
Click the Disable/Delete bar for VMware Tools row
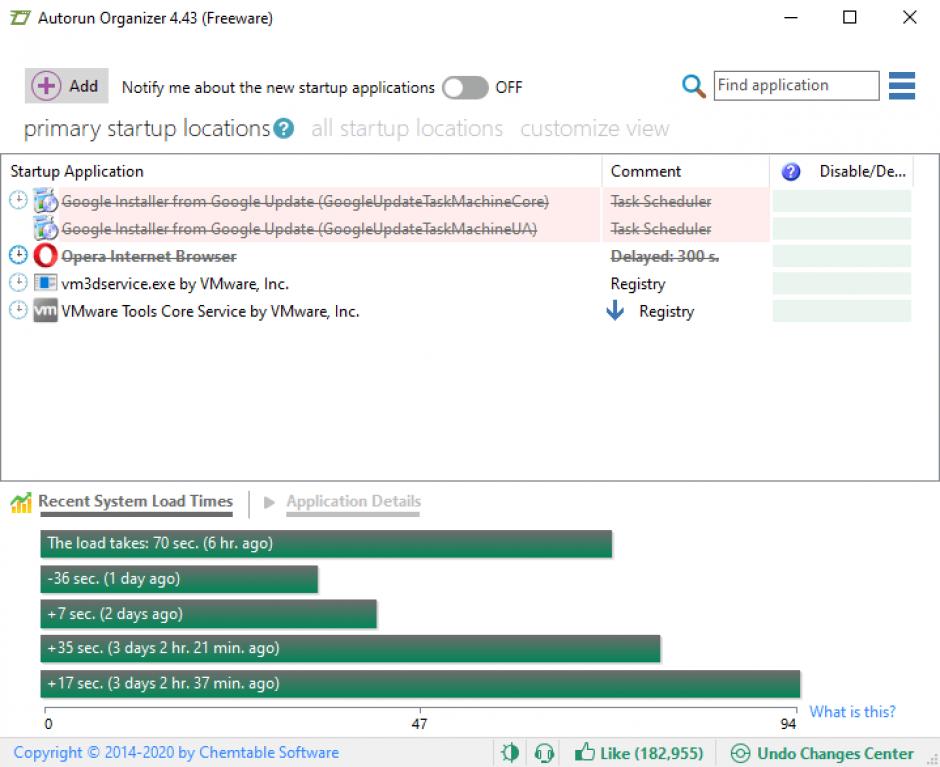click(842, 311)
